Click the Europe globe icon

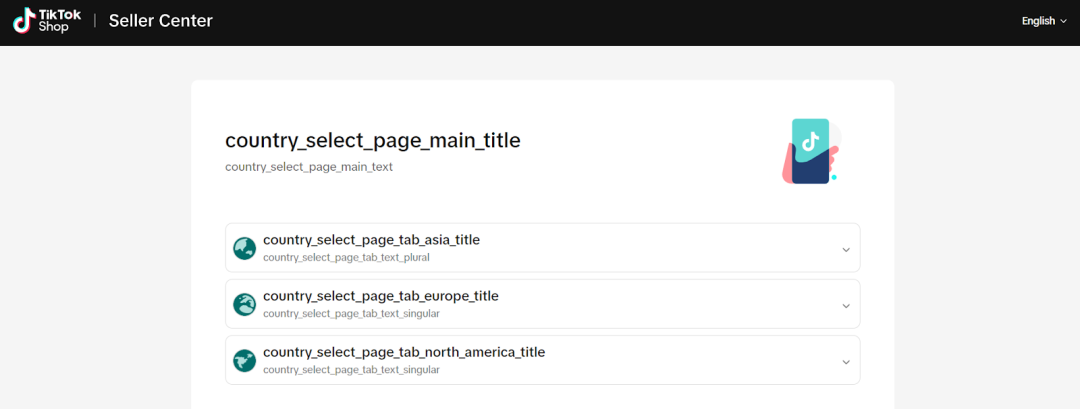point(245,304)
